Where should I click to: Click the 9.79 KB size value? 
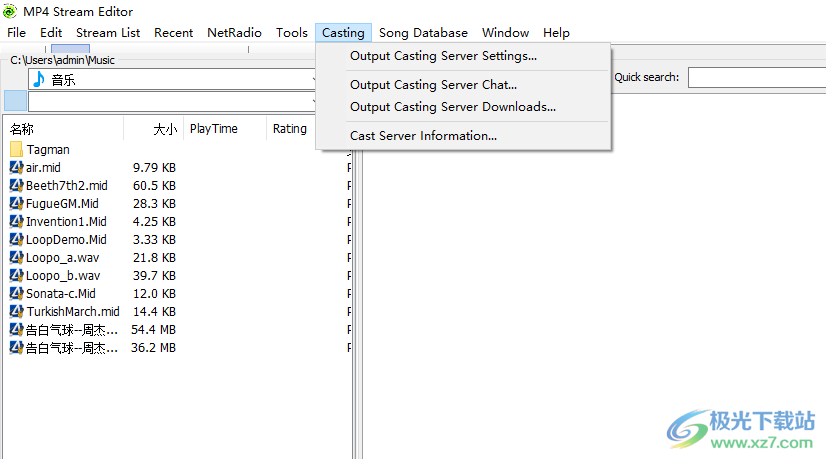click(x=154, y=168)
